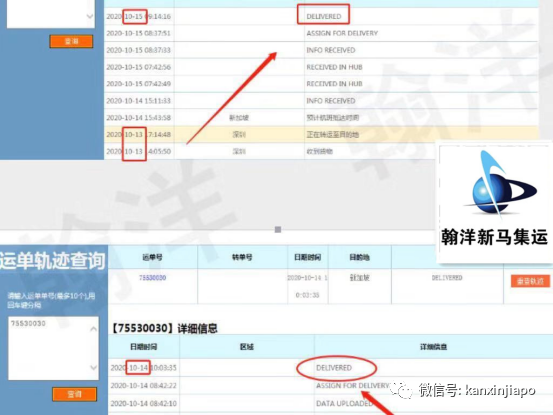
Task: Click the 收到货物 status text
Action: click(x=320, y=151)
